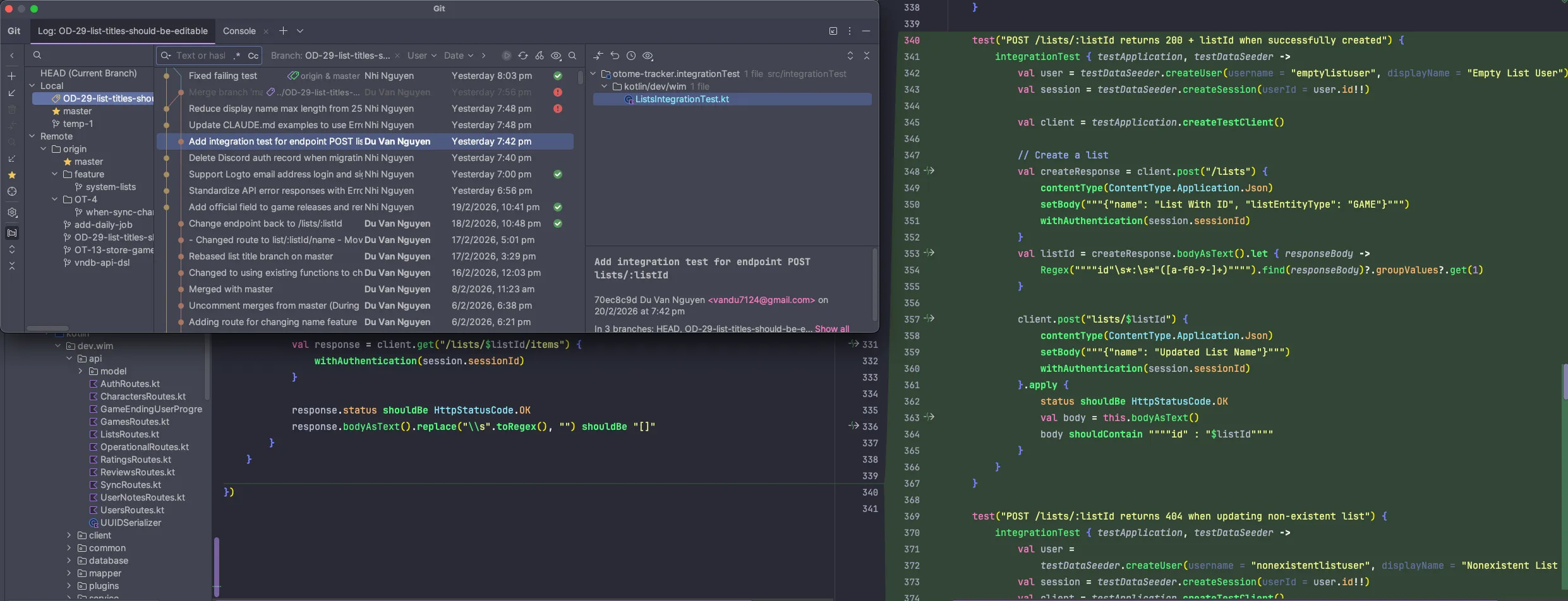This screenshot has width=1568, height=601.
Task: Switch to the Console tab
Action: click(x=239, y=31)
